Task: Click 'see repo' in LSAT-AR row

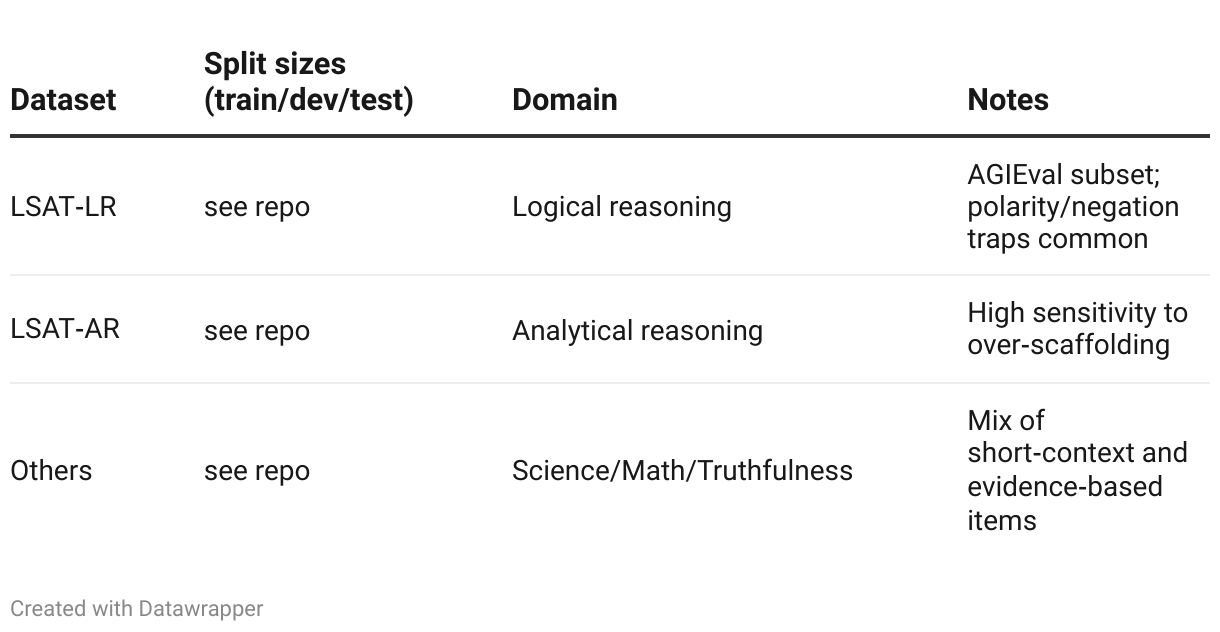Action: click(x=257, y=330)
